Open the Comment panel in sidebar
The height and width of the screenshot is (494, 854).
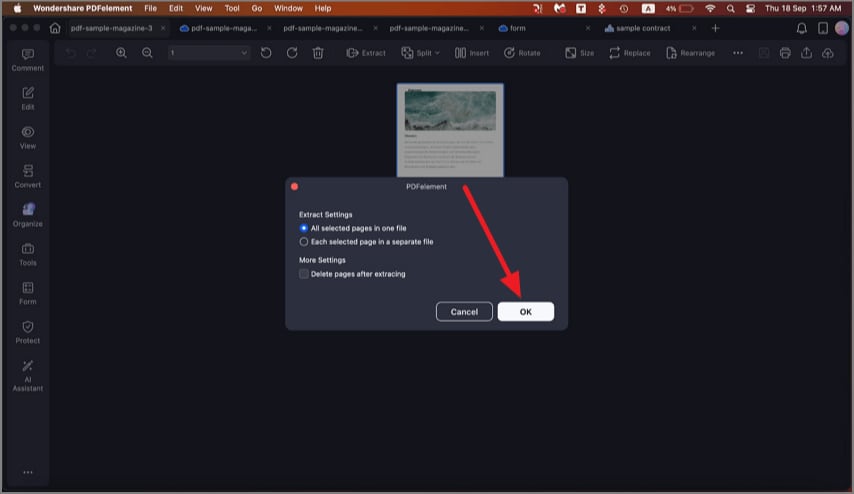[x=28, y=60]
